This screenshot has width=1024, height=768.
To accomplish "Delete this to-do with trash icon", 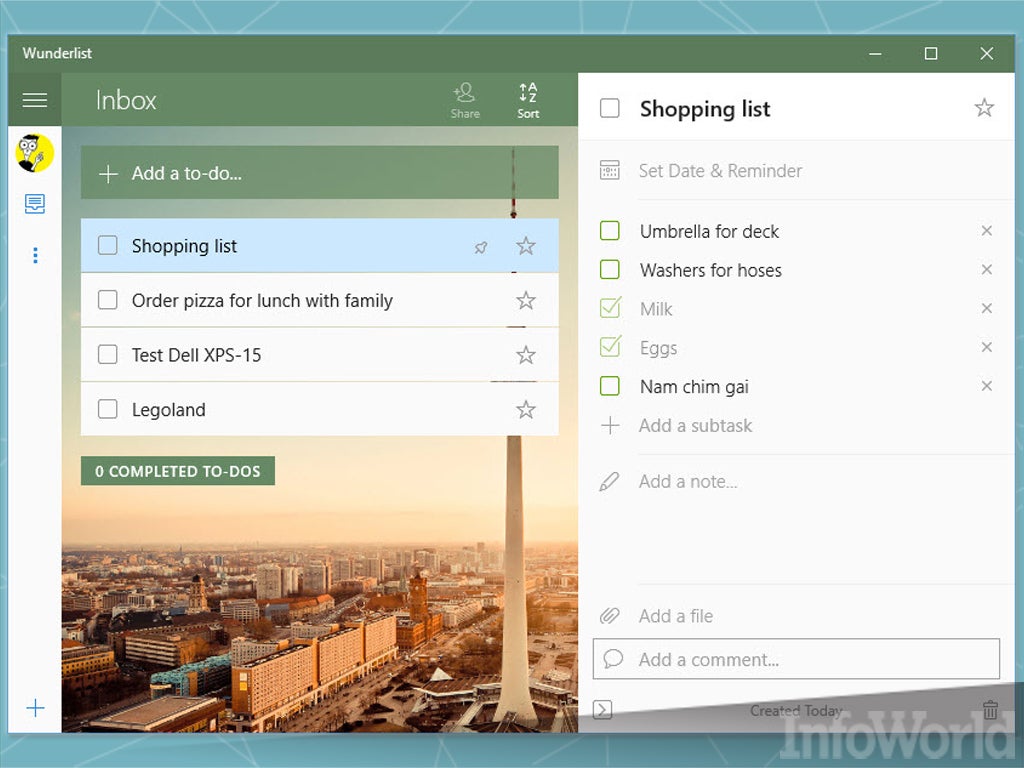I will (990, 710).
